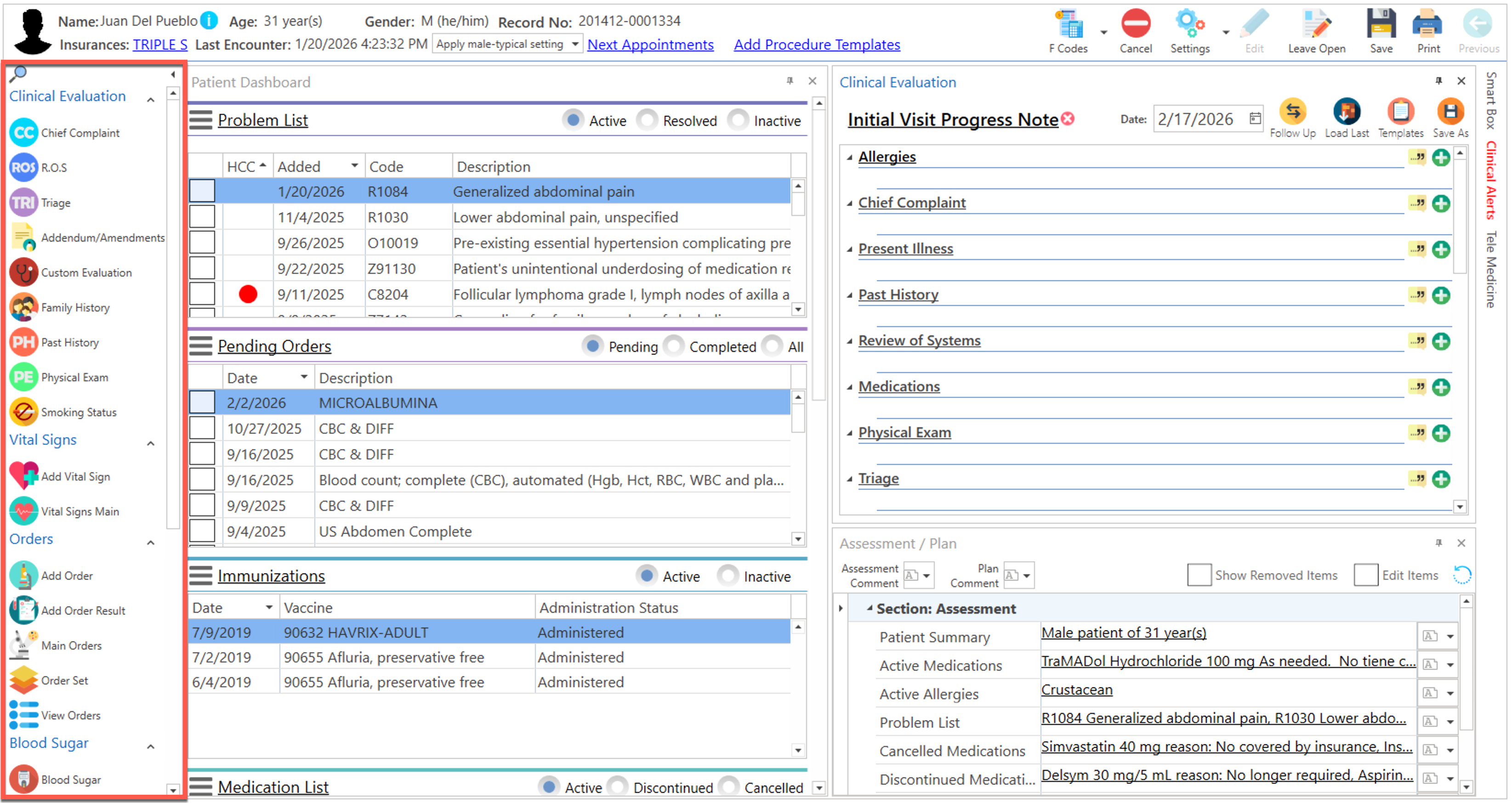Screen dimensions: 1512x803
Task: Open the Smart Box side tab
Action: click(1491, 100)
